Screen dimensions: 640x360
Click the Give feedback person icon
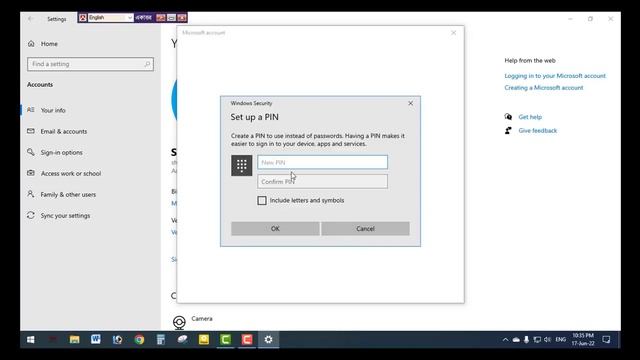click(x=508, y=131)
